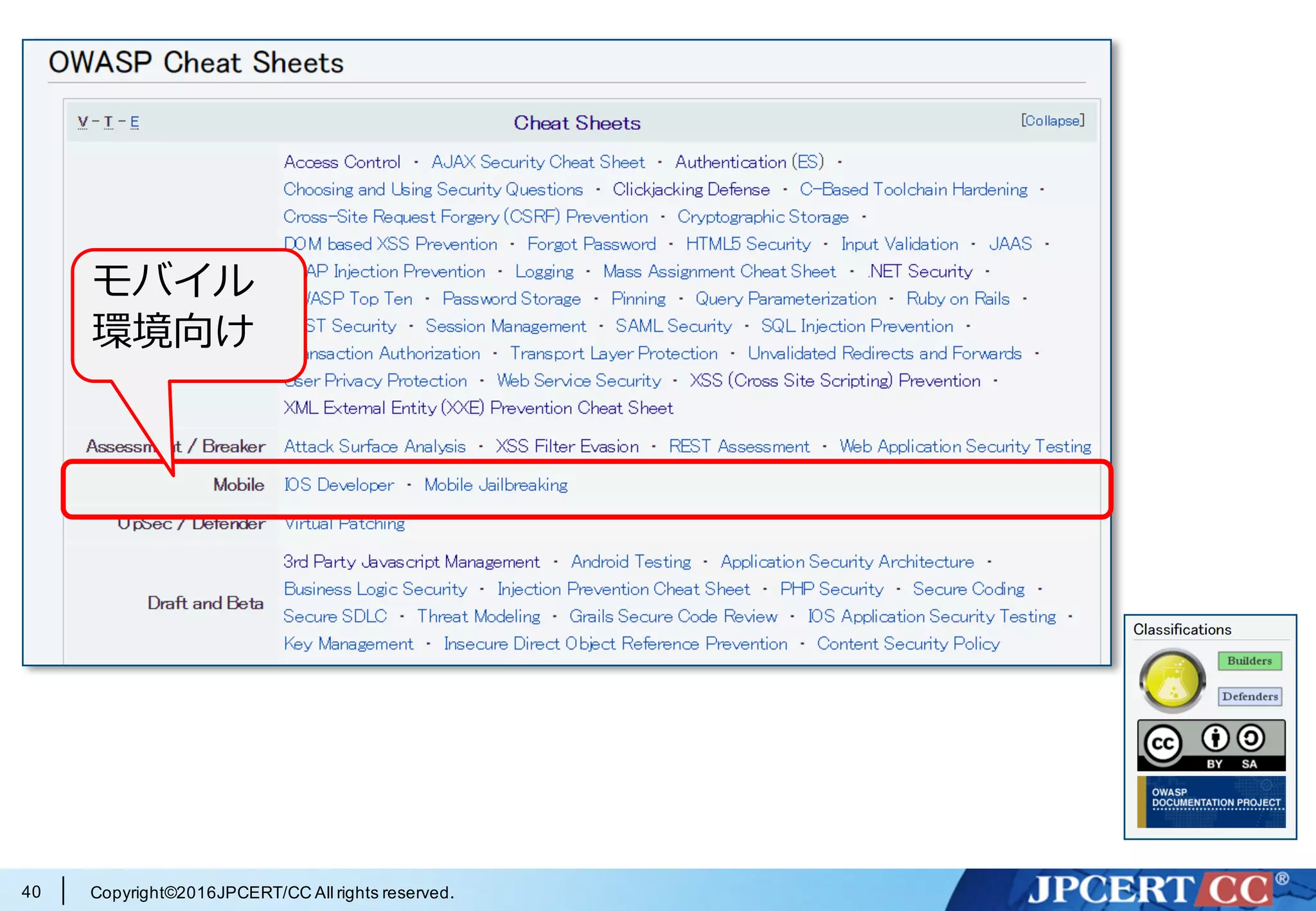
Task: Open the Attack Surface Analysis link
Action: [x=375, y=447]
